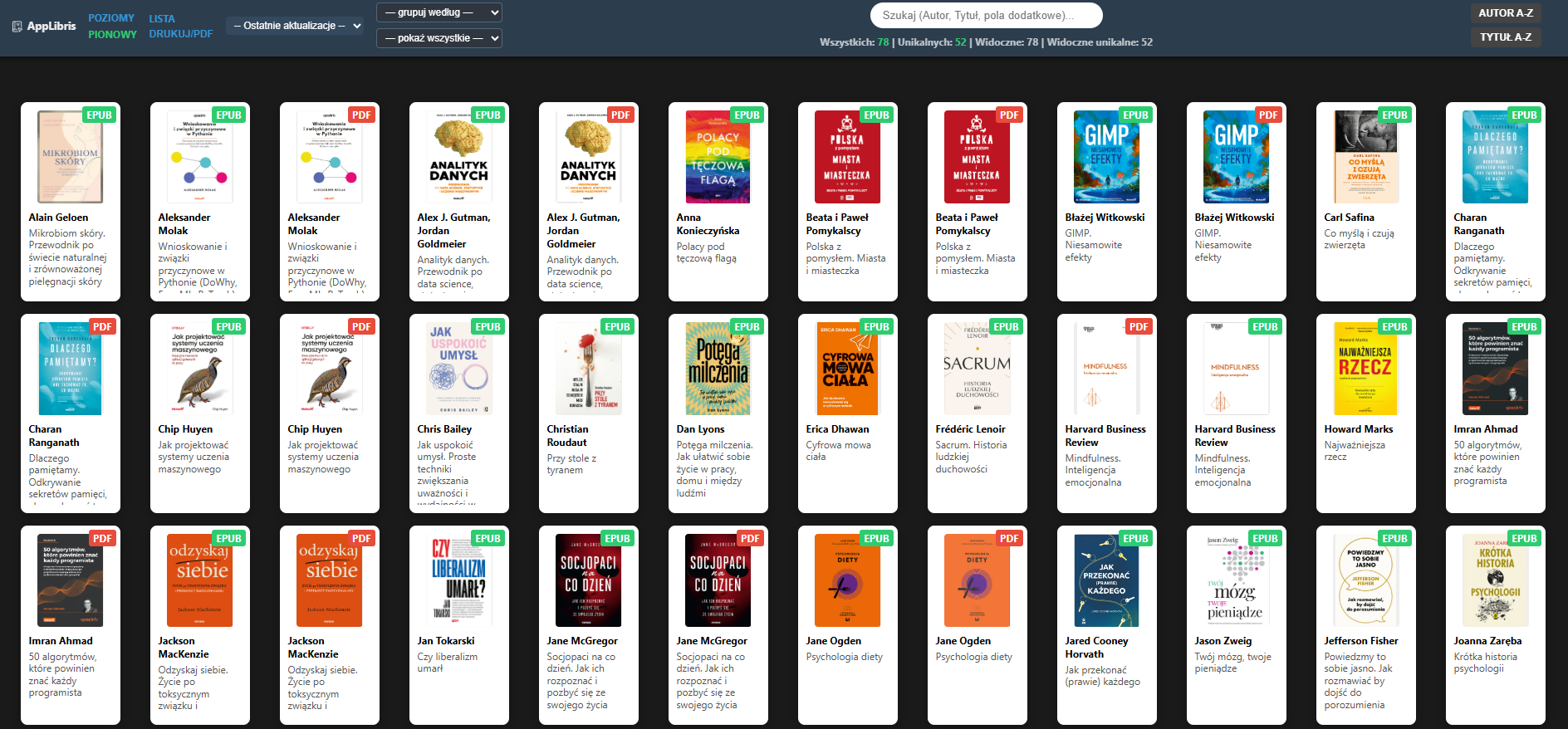Click PDF badge on Socjopaci na co dzień
1568x729 pixels.
(750, 539)
